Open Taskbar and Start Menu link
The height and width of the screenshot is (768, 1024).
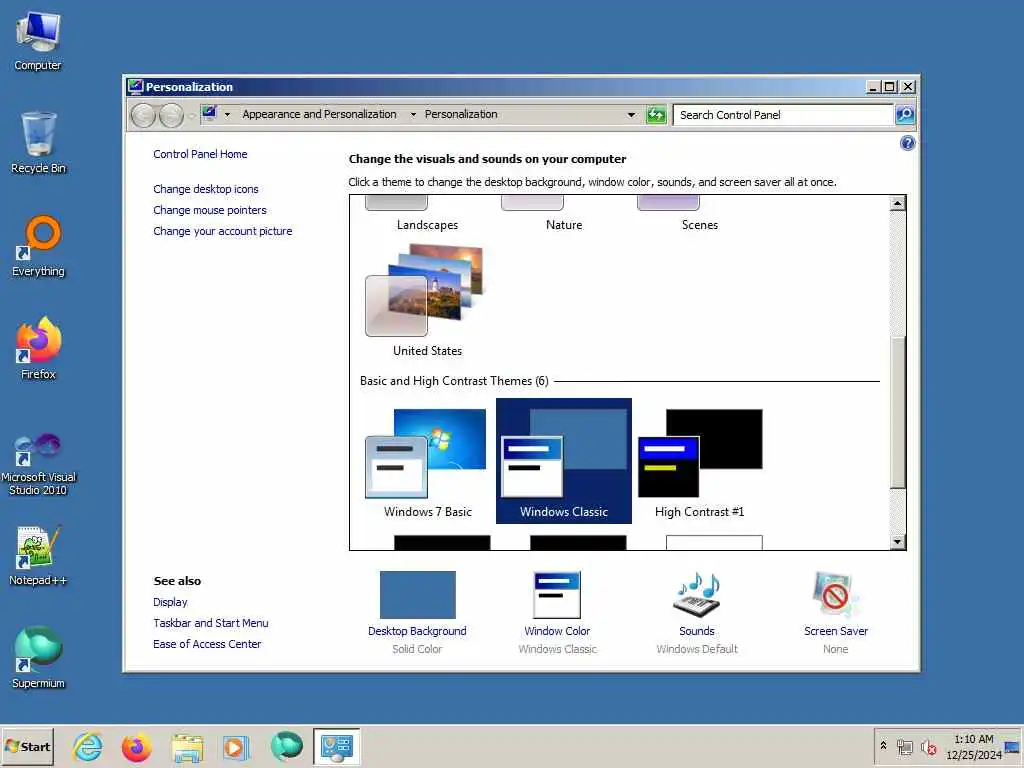[x=210, y=623]
